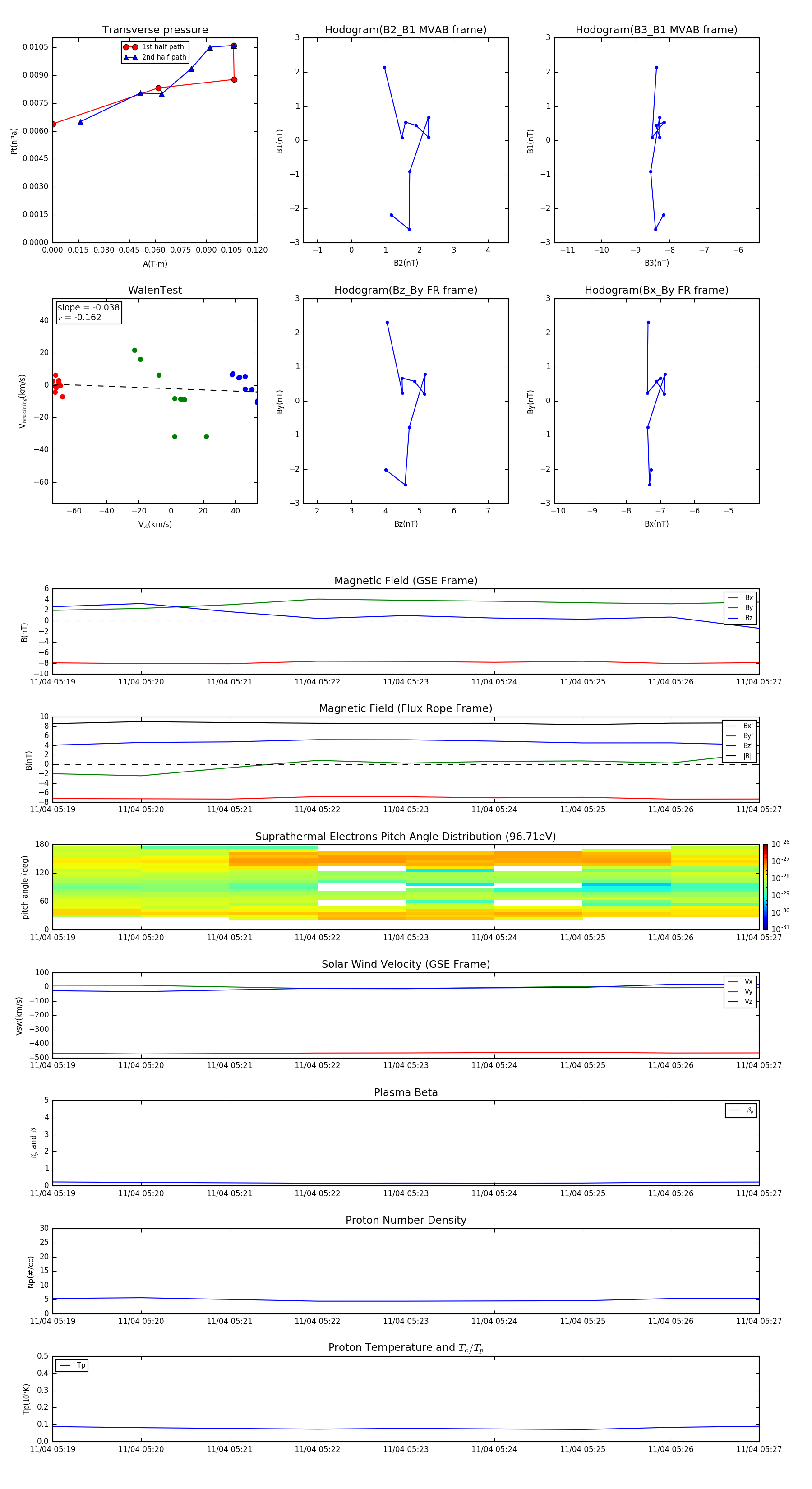Click the "Bx(nT)" x-axis label
Viewport: 812px width, 1489px height.
[656, 524]
